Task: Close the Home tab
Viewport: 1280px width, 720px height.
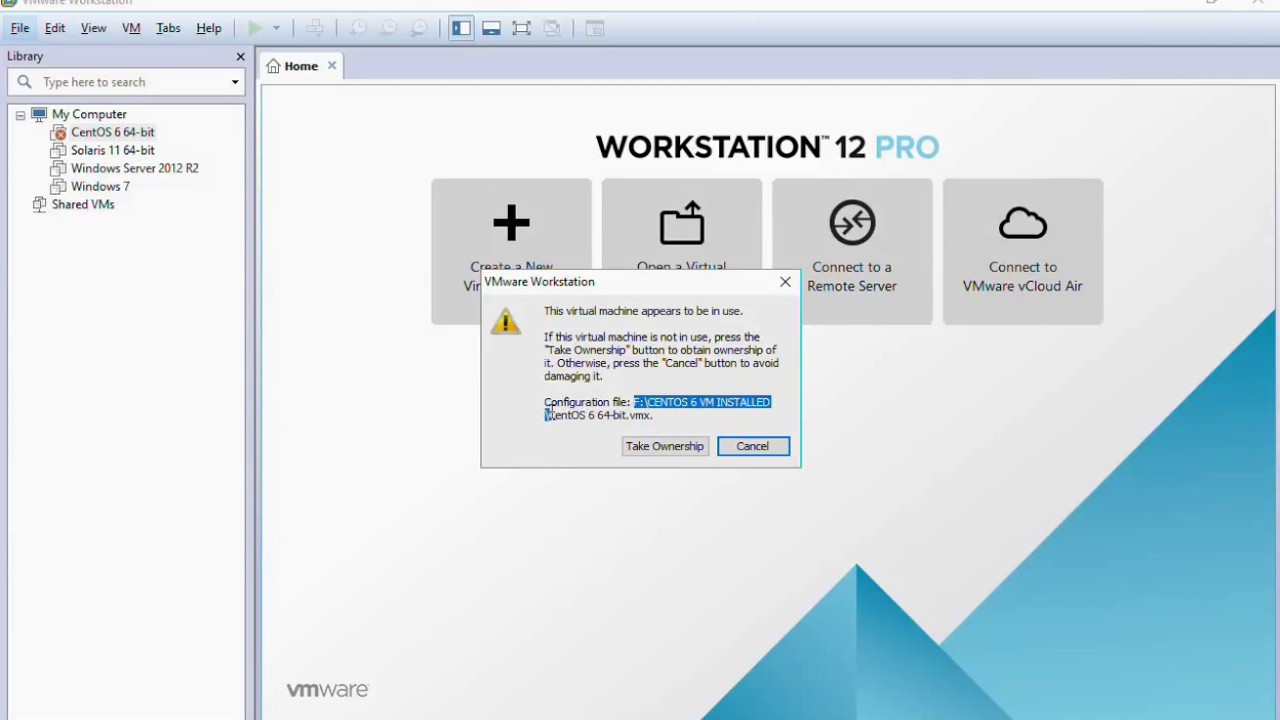Action: click(332, 66)
